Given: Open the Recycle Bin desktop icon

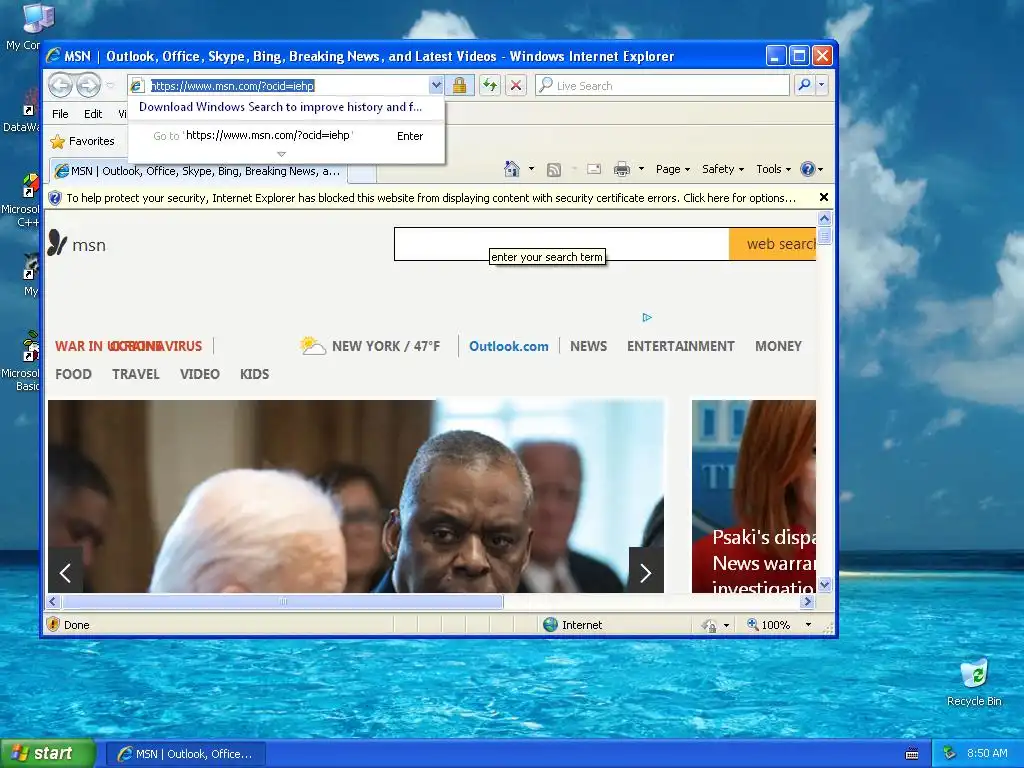Looking at the screenshot, I should 974,682.
